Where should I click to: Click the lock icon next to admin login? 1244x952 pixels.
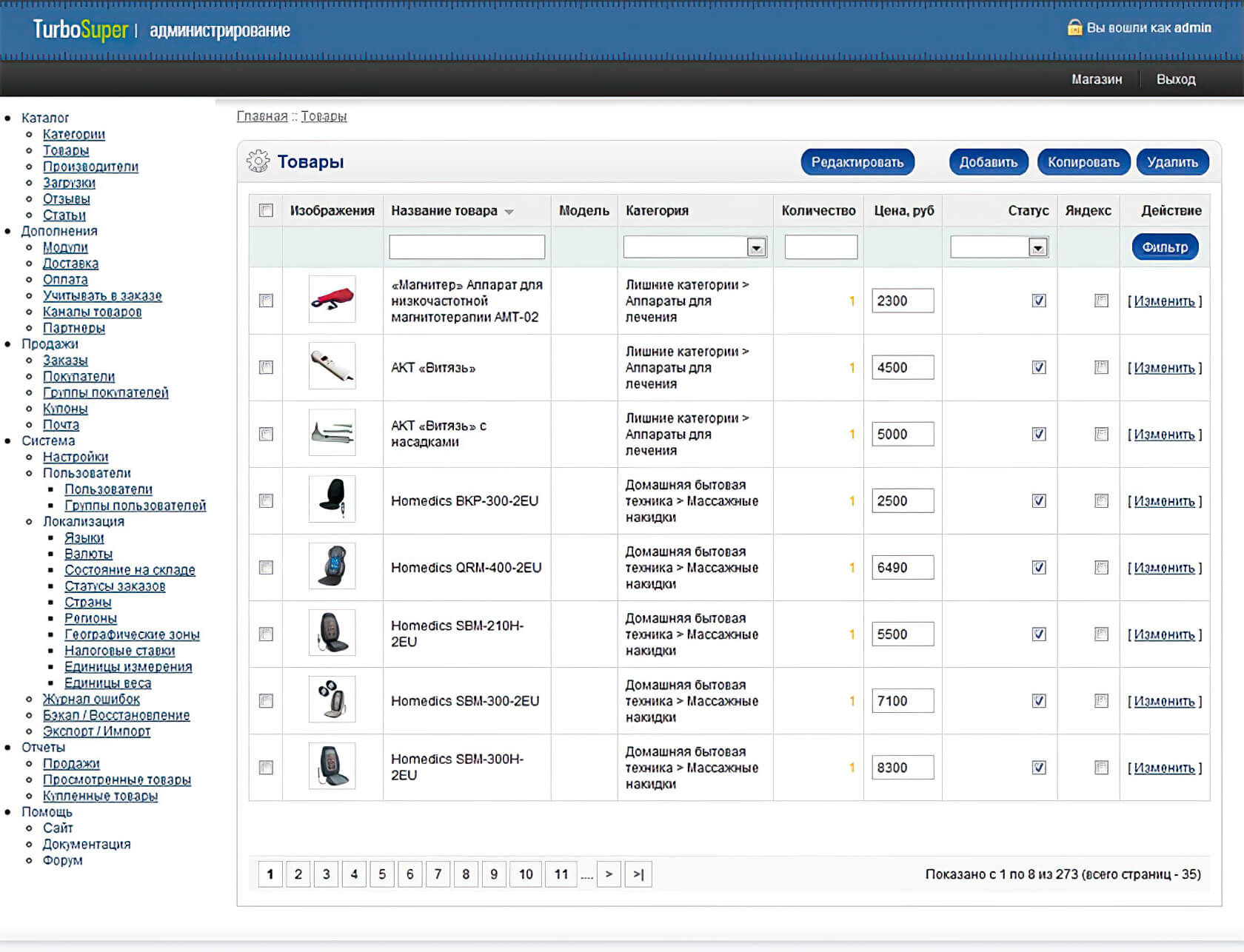point(1074,28)
